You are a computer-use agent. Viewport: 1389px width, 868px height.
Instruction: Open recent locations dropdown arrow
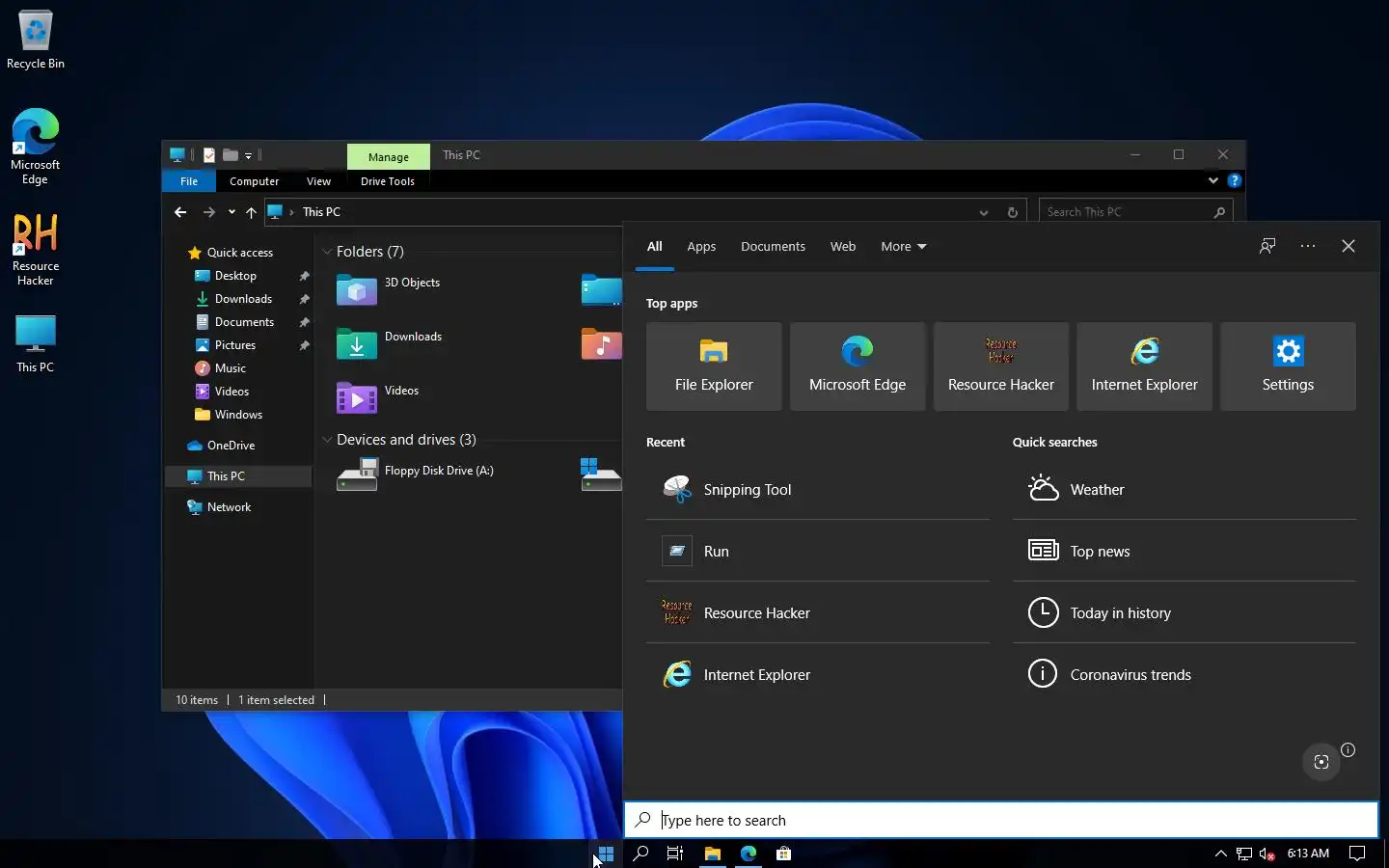click(x=231, y=212)
